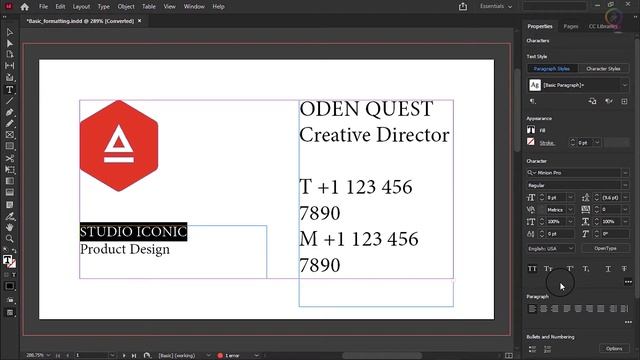
Task: Click the Stroke link in Appearance
Action: click(x=547, y=143)
